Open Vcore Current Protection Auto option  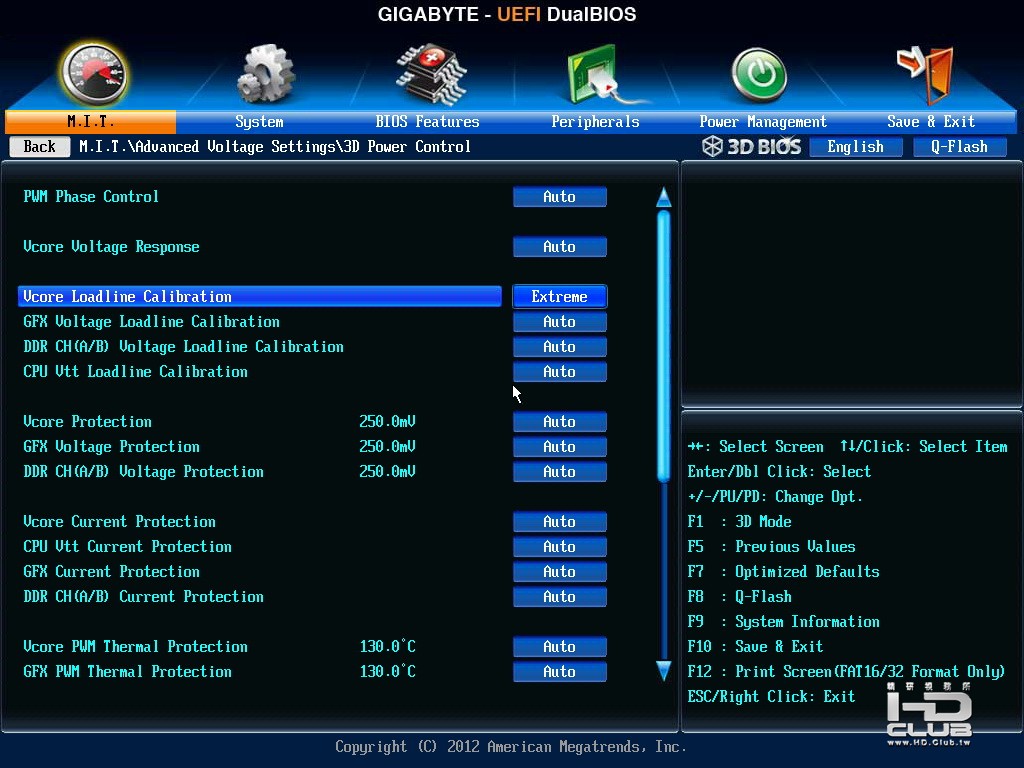click(560, 522)
